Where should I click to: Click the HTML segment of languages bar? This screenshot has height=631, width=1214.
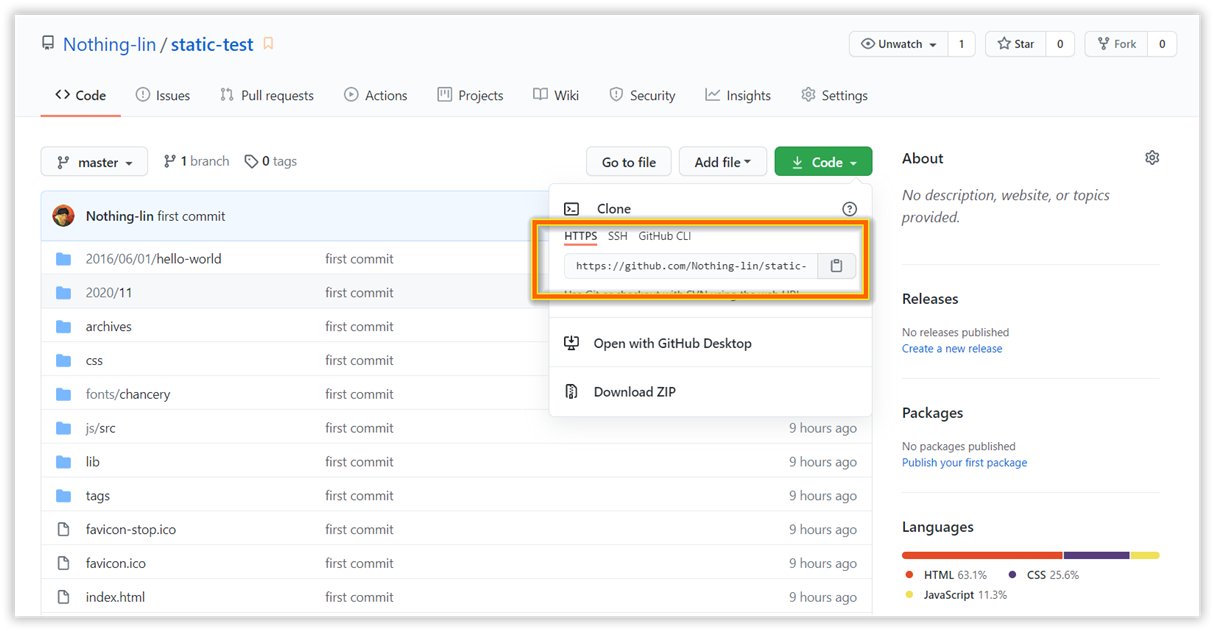click(x=982, y=555)
